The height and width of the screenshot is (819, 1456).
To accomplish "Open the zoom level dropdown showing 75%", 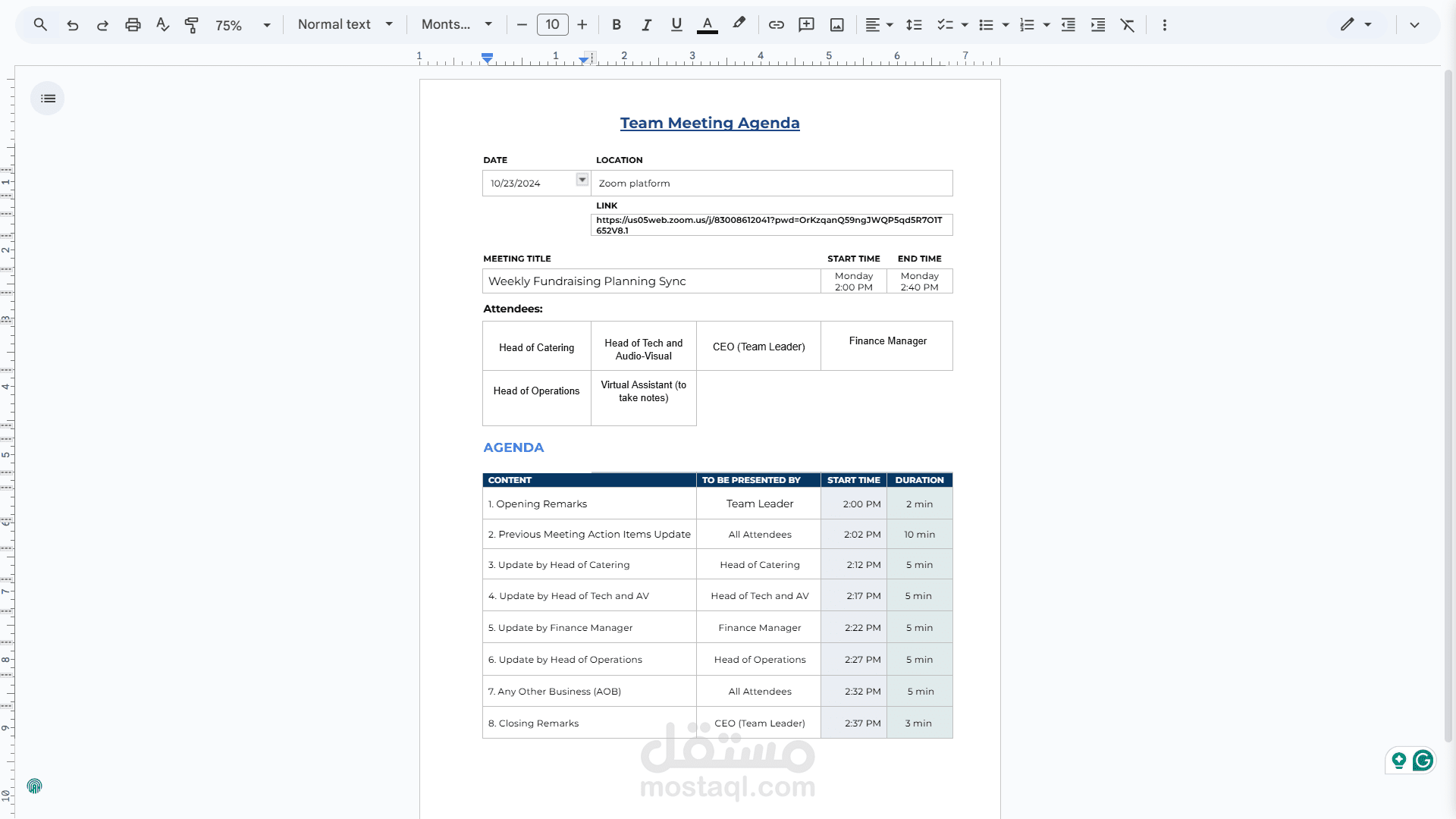I will click(243, 24).
